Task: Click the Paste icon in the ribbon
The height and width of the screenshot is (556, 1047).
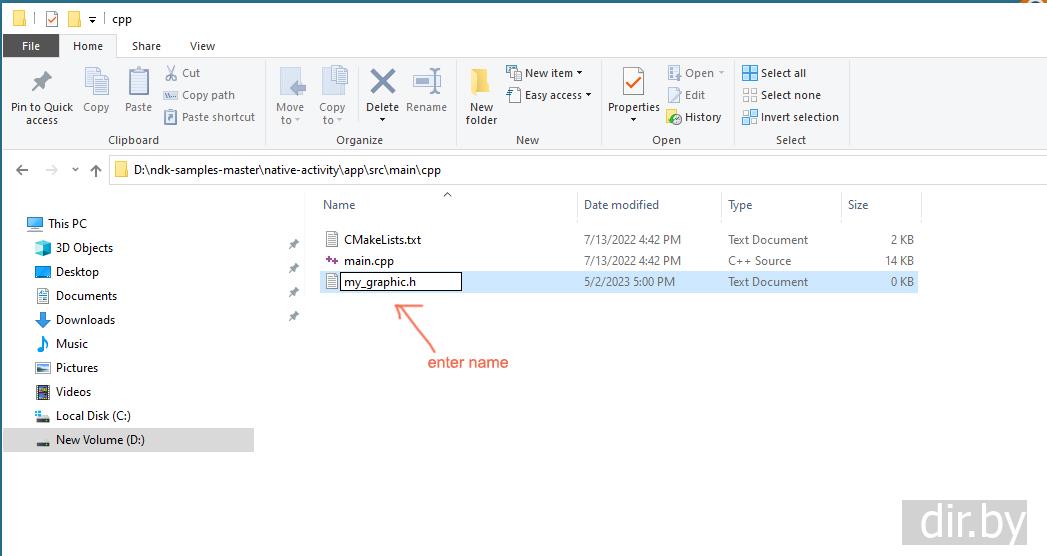Action: coord(138,83)
